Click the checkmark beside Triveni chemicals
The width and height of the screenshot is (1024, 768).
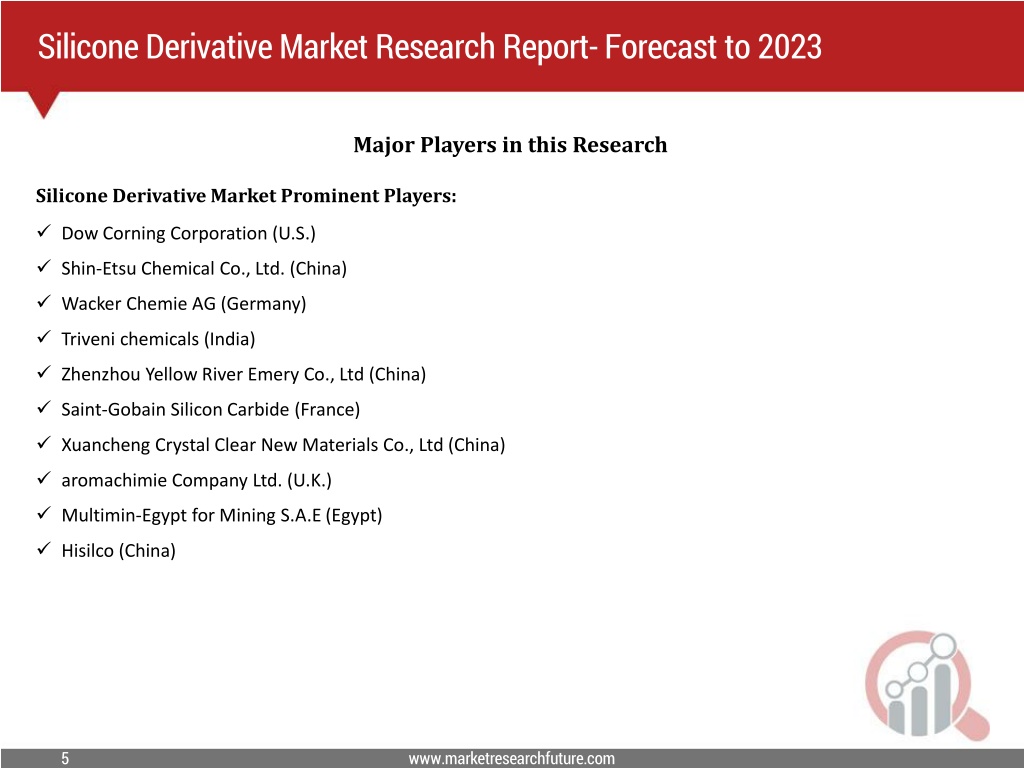tap(44, 337)
